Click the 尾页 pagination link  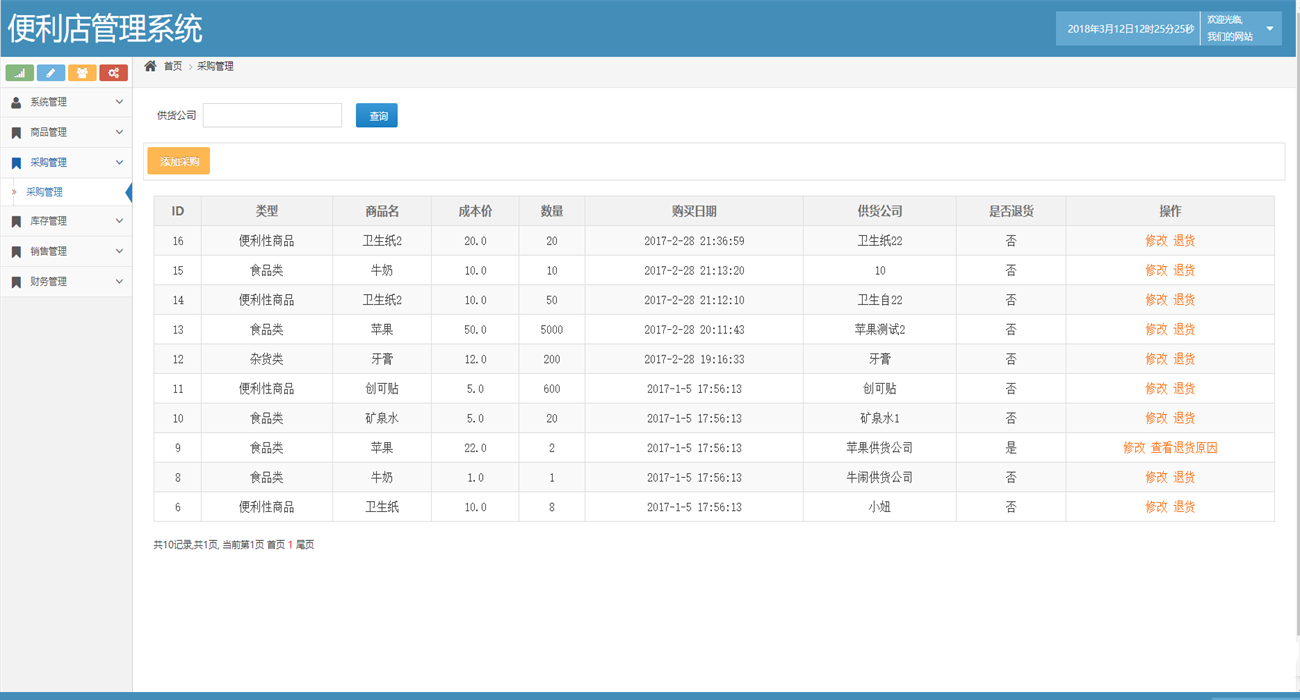tap(305, 545)
